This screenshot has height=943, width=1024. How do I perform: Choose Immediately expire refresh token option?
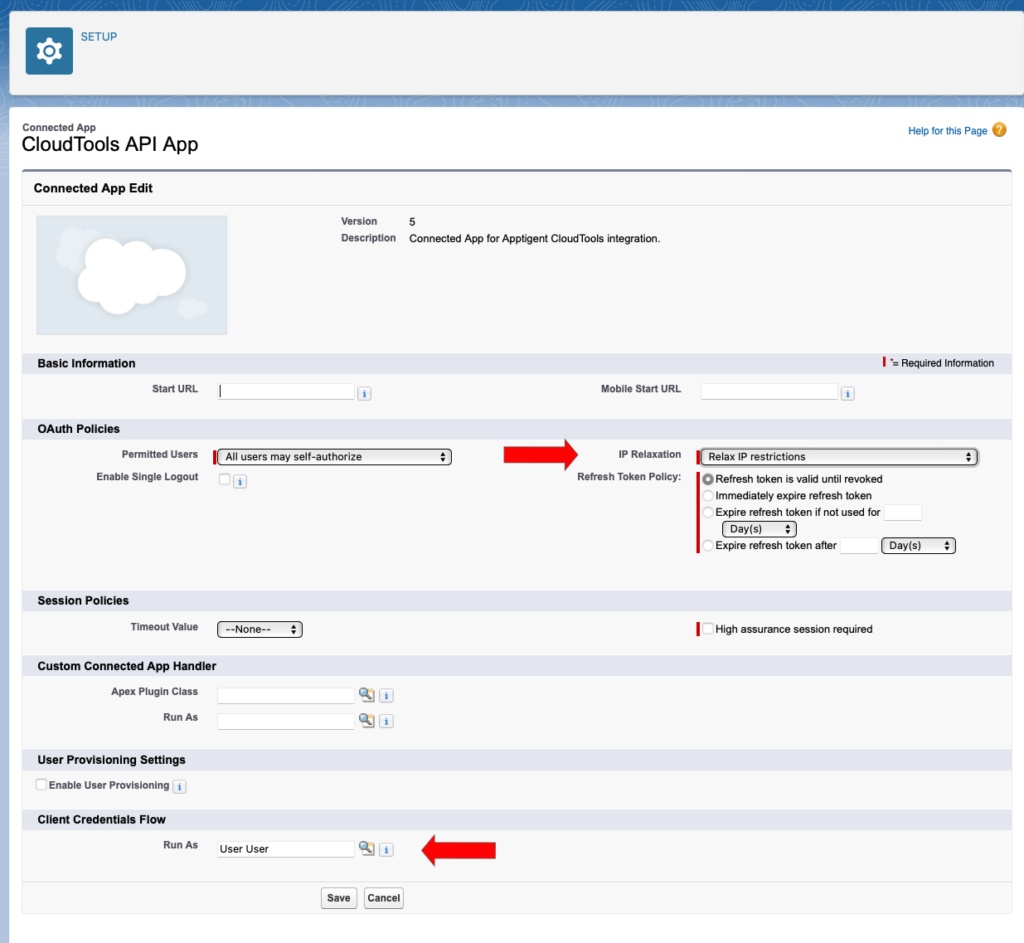pos(708,496)
